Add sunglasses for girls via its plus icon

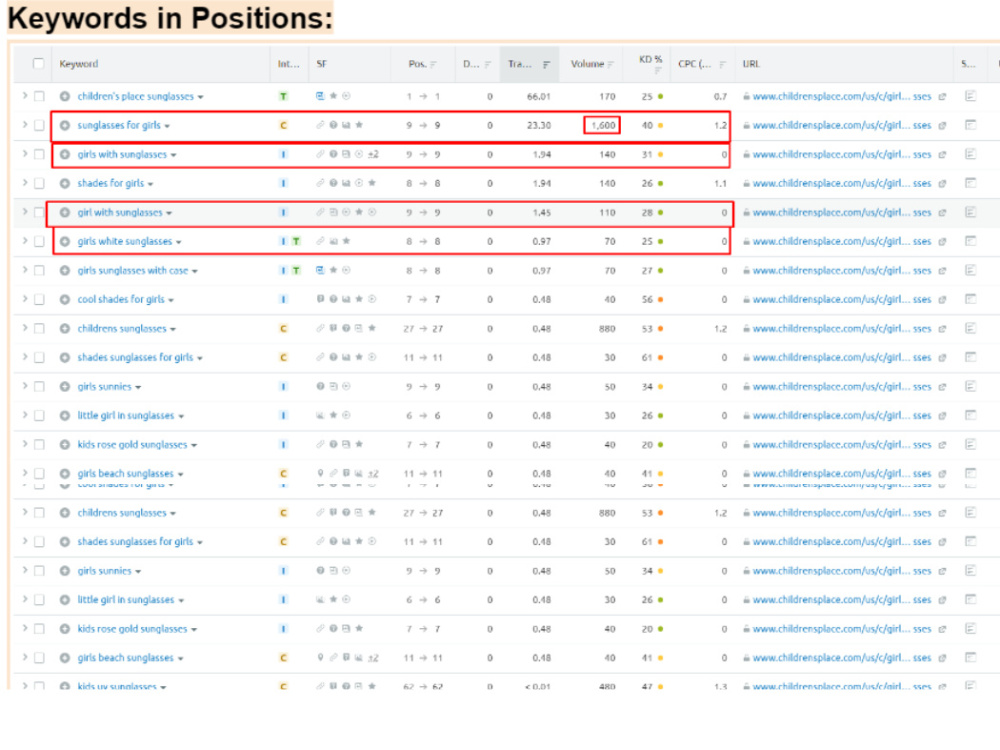[64, 126]
